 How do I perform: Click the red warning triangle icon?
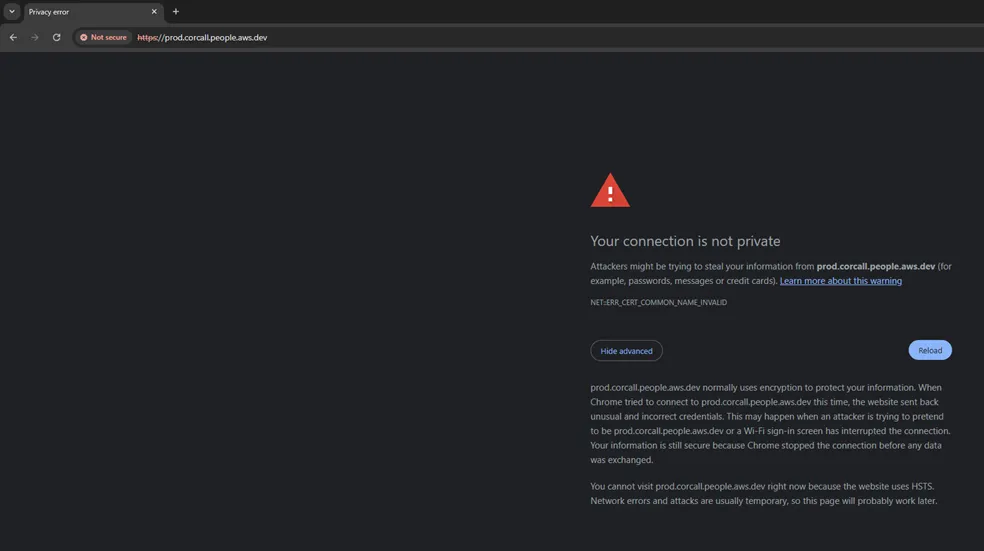610,190
